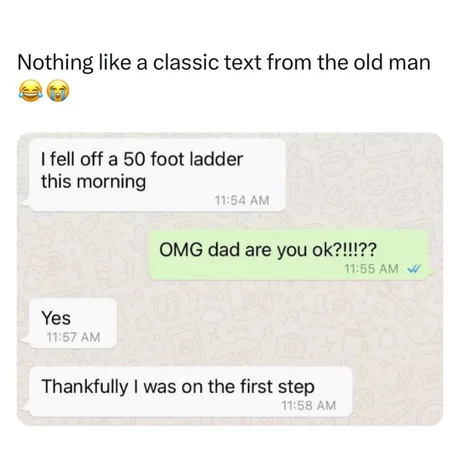Select the green 'OMG dad' message bubble
The width and height of the screenshot is (460, 460).
[x=289, y=255]
